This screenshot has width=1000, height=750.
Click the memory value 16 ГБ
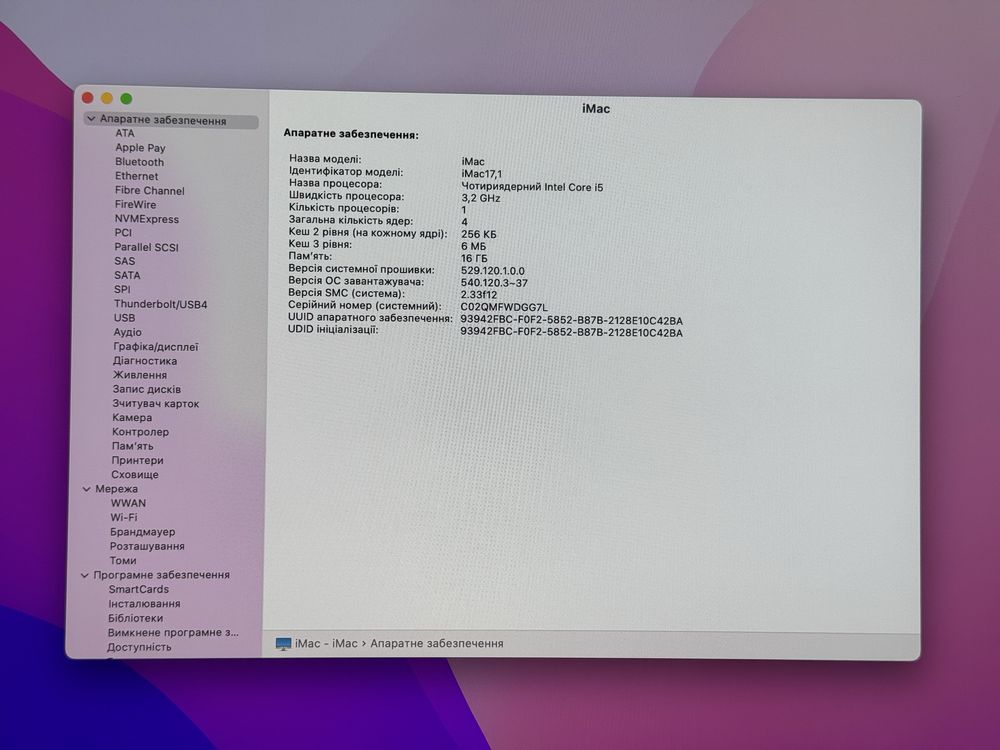[x=474, y=258]
